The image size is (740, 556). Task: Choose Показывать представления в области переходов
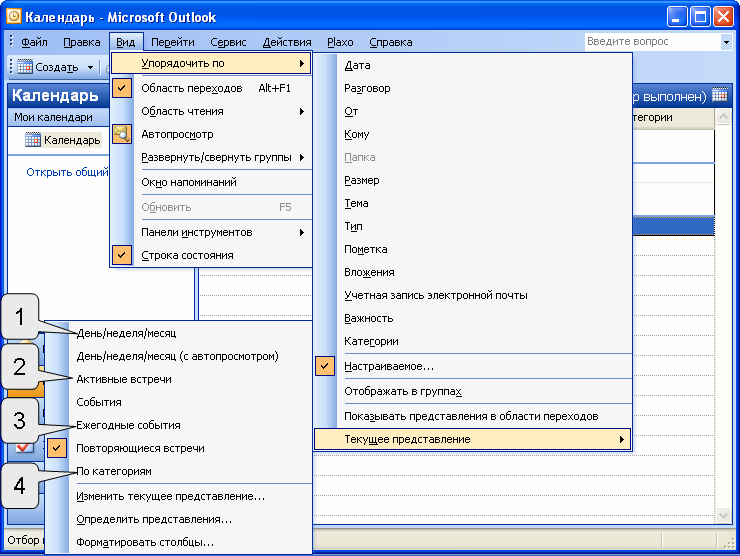pyautogui.click(x=473, y=416)
